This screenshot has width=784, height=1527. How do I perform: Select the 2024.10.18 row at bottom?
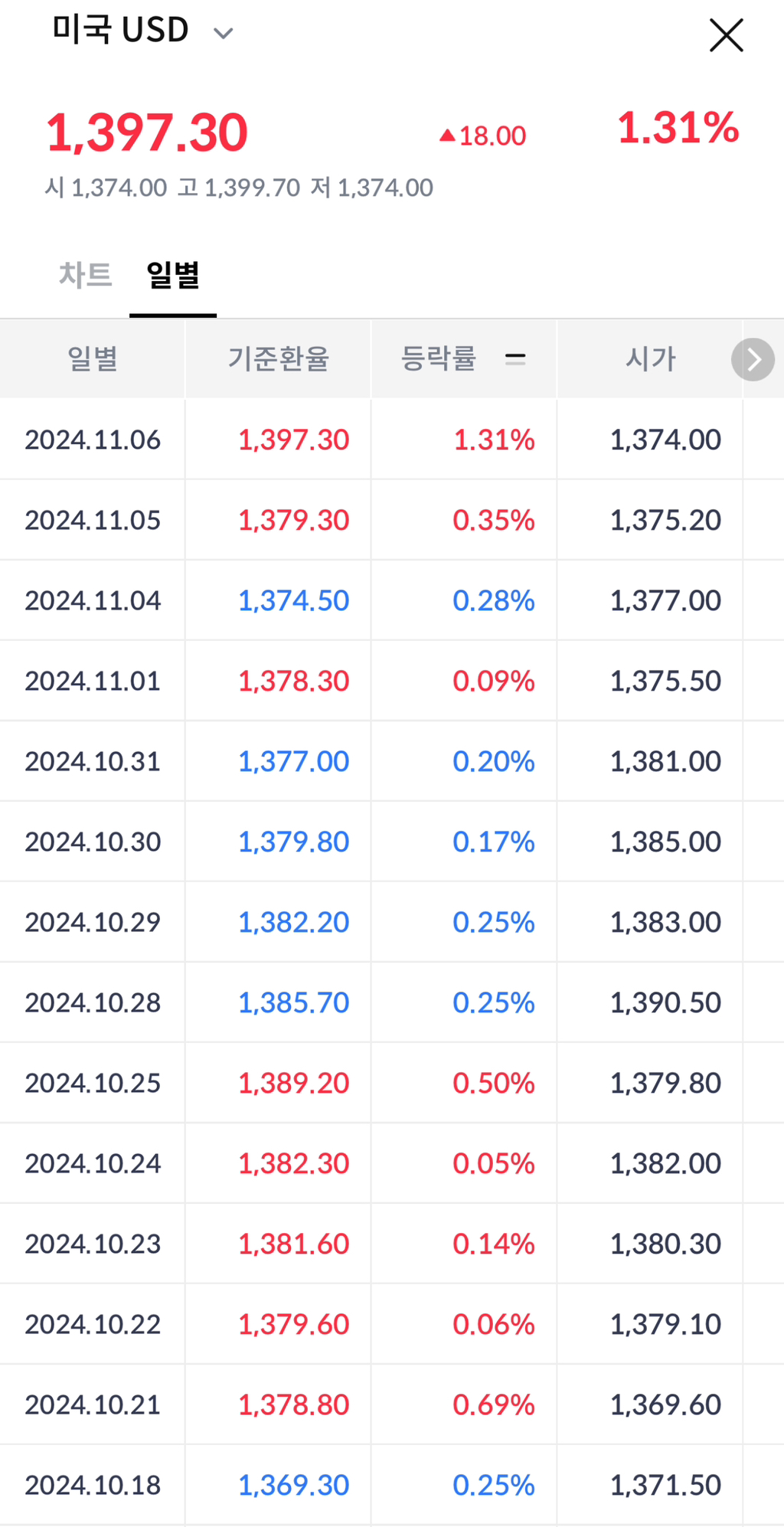coord(92,1484)
